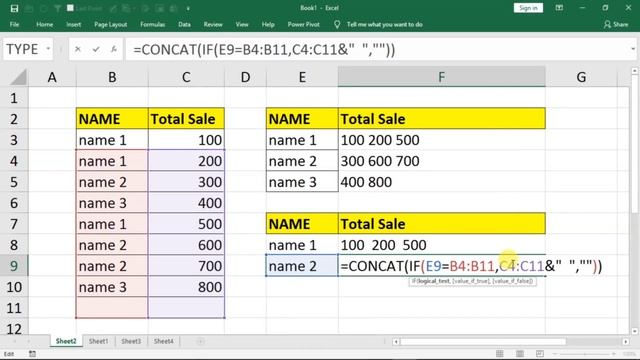640x360 pixels.
Task: Click the macro record icon in the status bar
Action: pos(32,354)
